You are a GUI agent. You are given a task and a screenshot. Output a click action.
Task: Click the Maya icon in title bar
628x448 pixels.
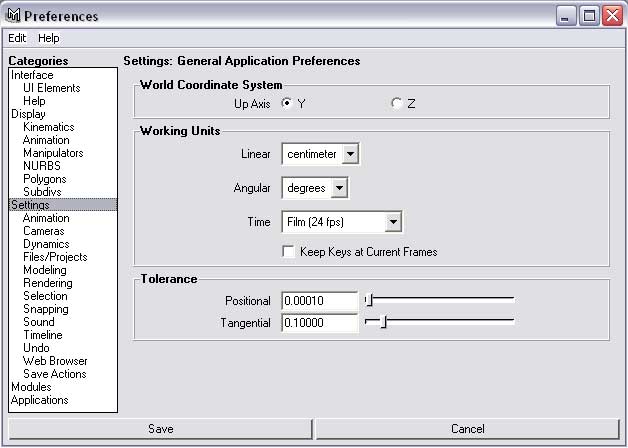(13, 15)
